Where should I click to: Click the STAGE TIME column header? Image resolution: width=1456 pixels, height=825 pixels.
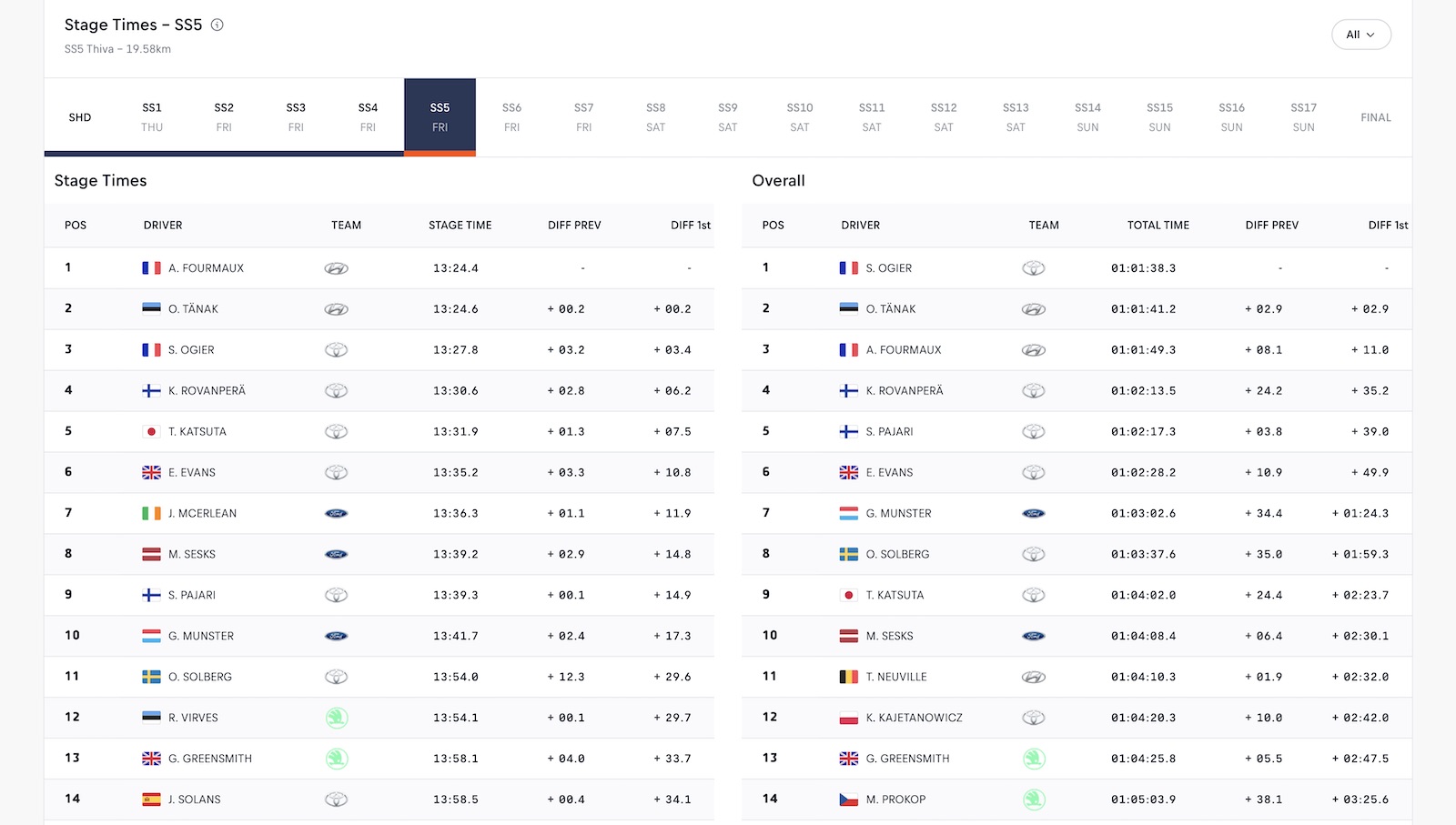460,226
